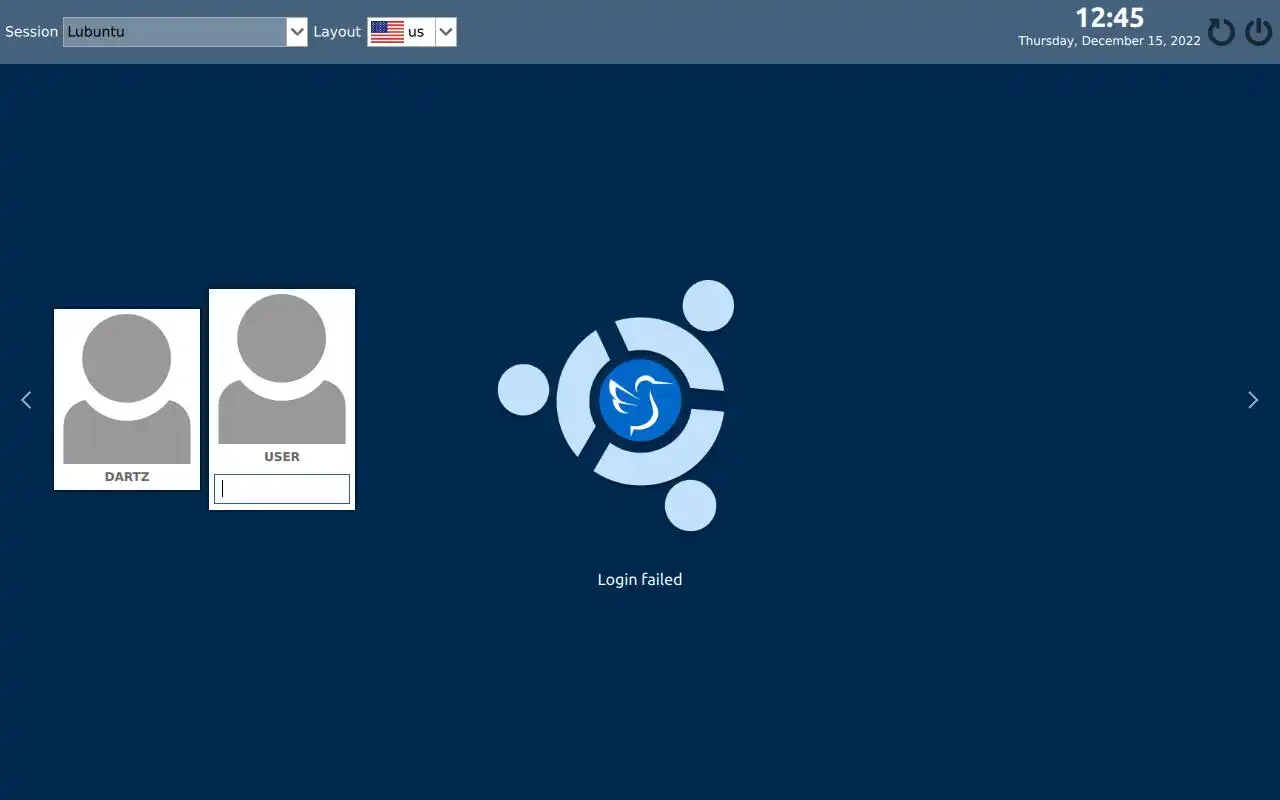Select the DARTZ user avatar

127,389
